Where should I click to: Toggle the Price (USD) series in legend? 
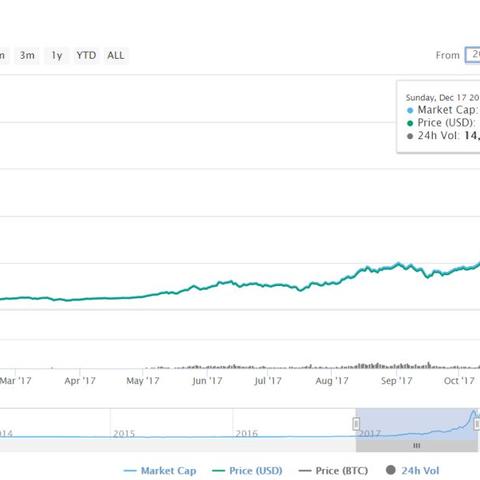247,471
